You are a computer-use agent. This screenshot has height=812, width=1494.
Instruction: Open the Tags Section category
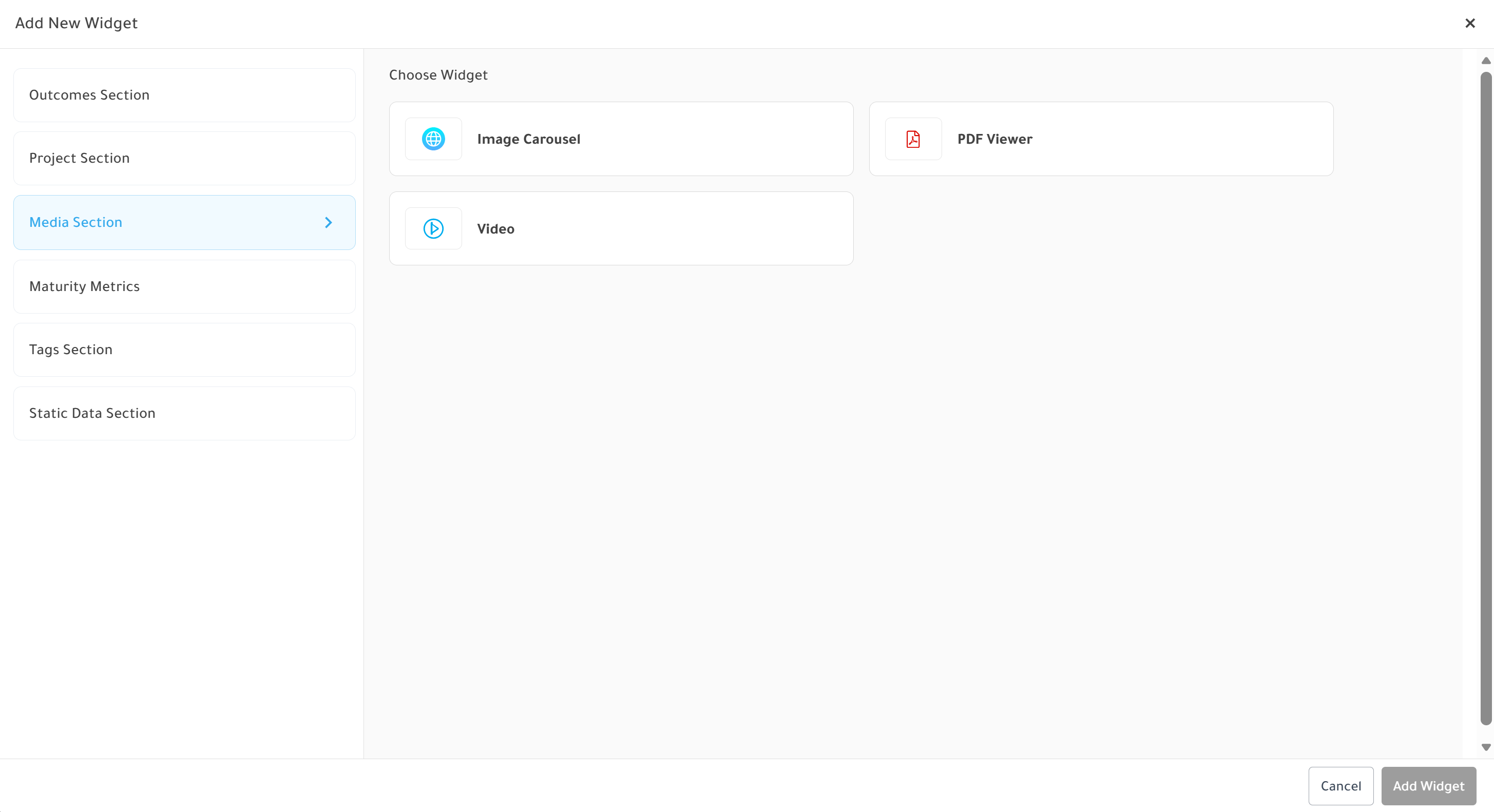tap(184, 350)
